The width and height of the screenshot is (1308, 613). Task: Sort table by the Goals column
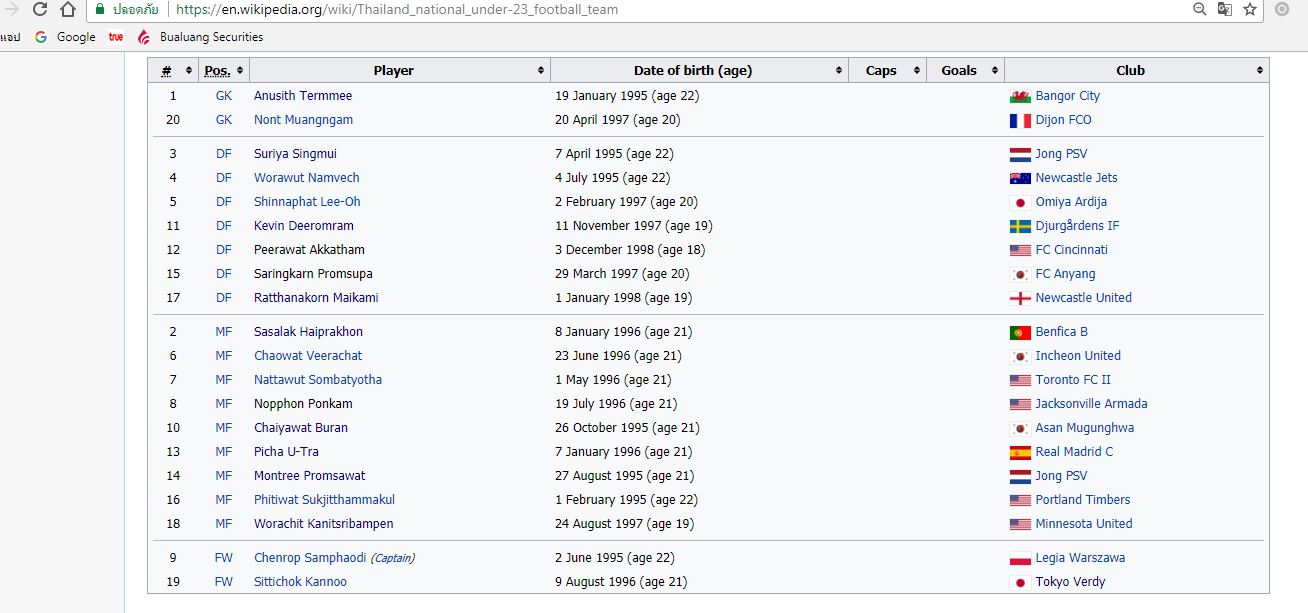(x=966, y=70)
